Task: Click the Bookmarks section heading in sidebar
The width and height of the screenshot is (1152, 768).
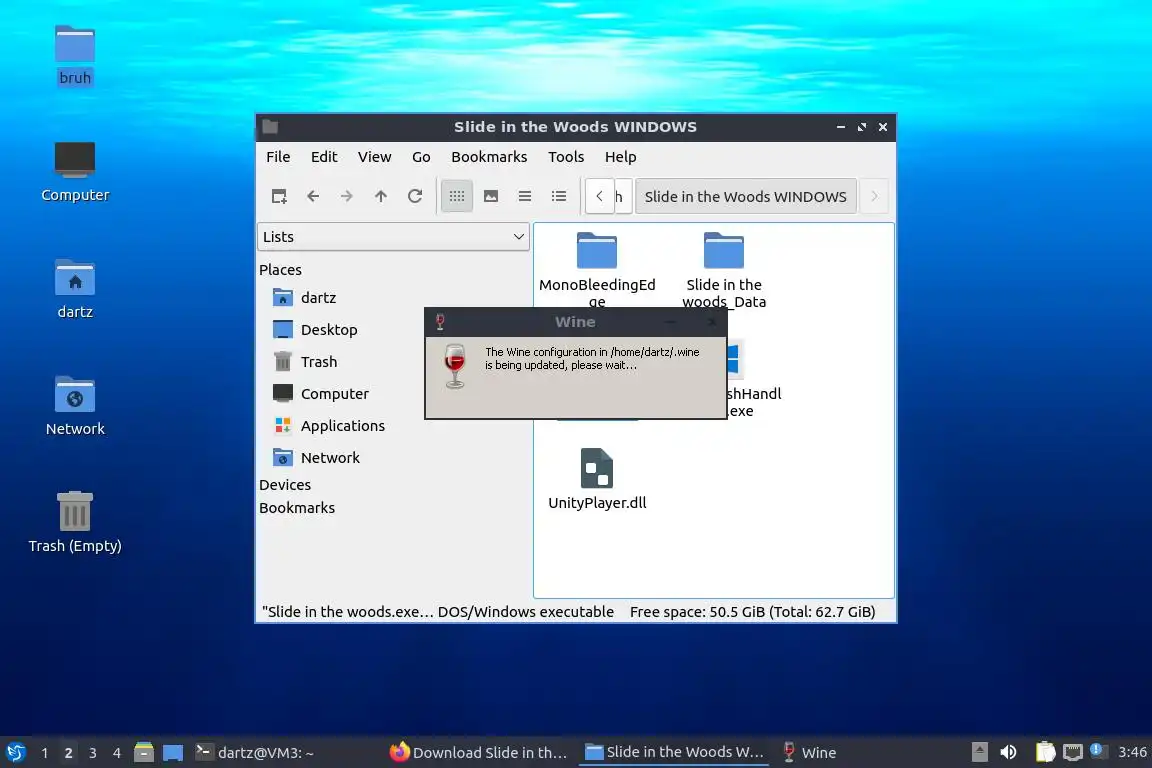Action: coord(297,508)
